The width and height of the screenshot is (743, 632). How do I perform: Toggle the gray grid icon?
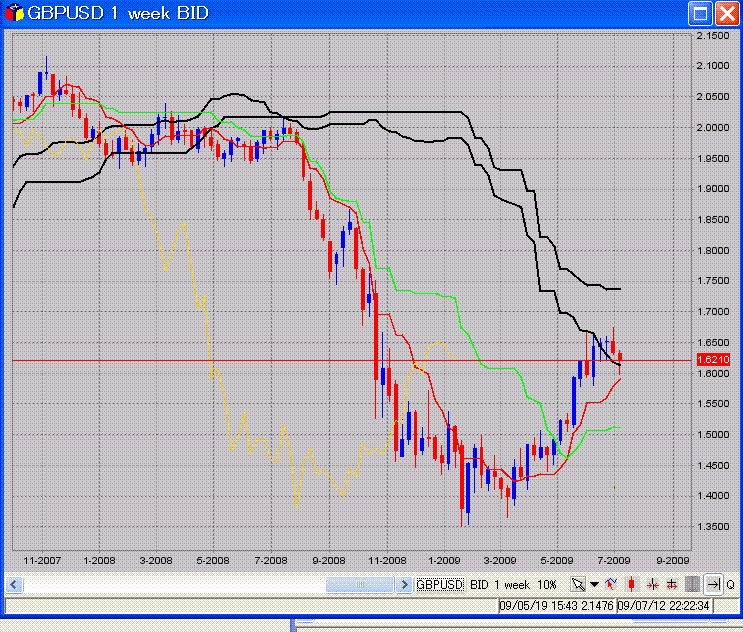(x=692, y=585)
